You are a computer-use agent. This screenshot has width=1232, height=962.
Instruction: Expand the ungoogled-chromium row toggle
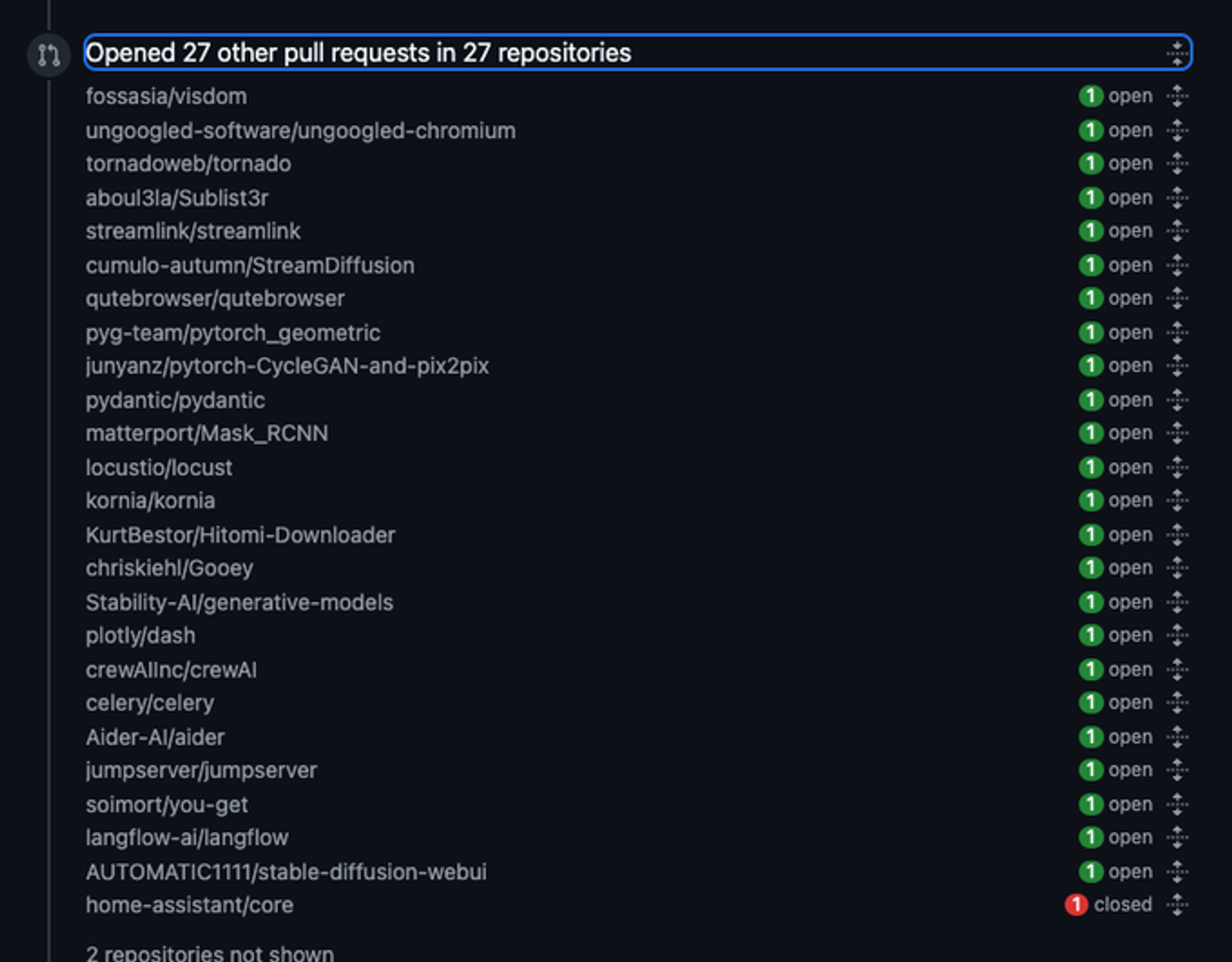(1177, 130)
